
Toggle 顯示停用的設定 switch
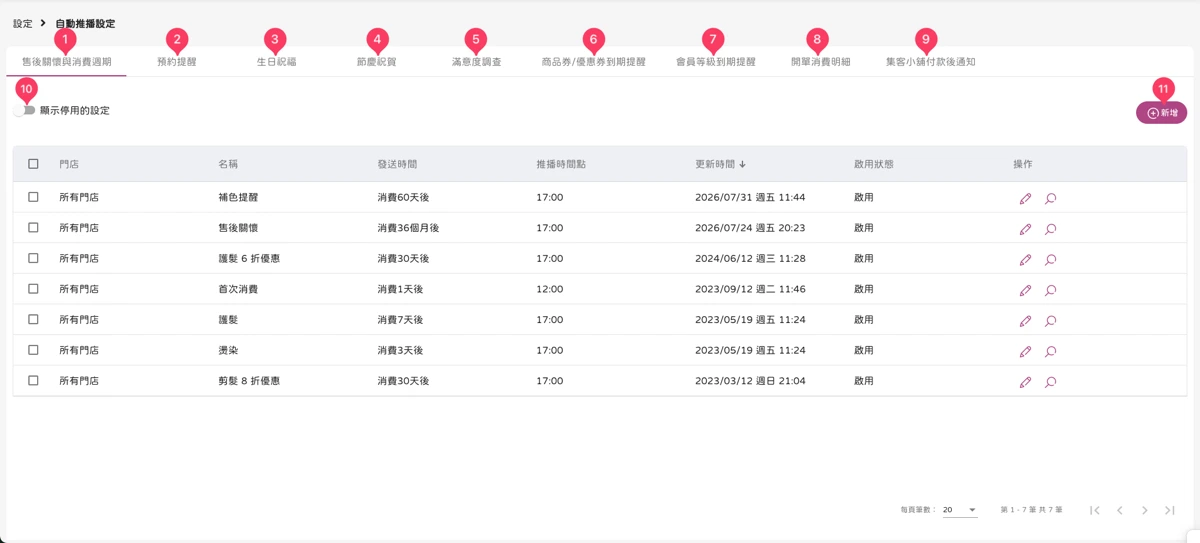[x=25, y=110]
